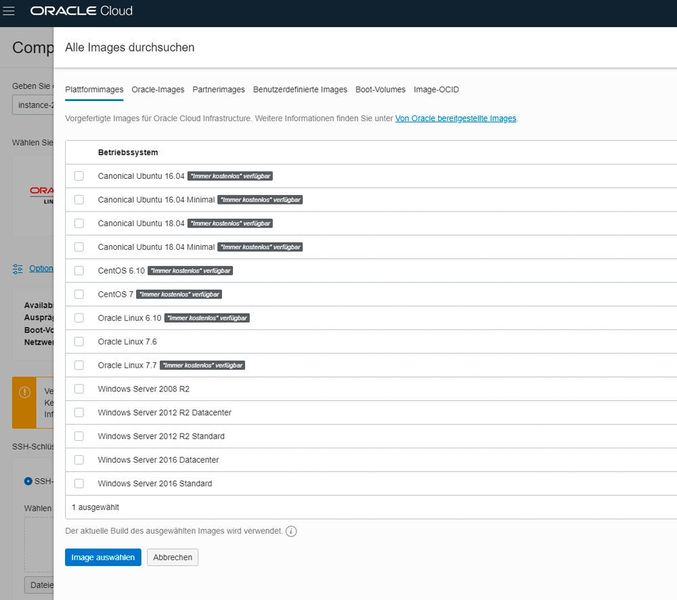677x600 pixels.
Task: Click the always-free badge next to Oracle Linux 7.7
Action: click(x=202, y=365)
